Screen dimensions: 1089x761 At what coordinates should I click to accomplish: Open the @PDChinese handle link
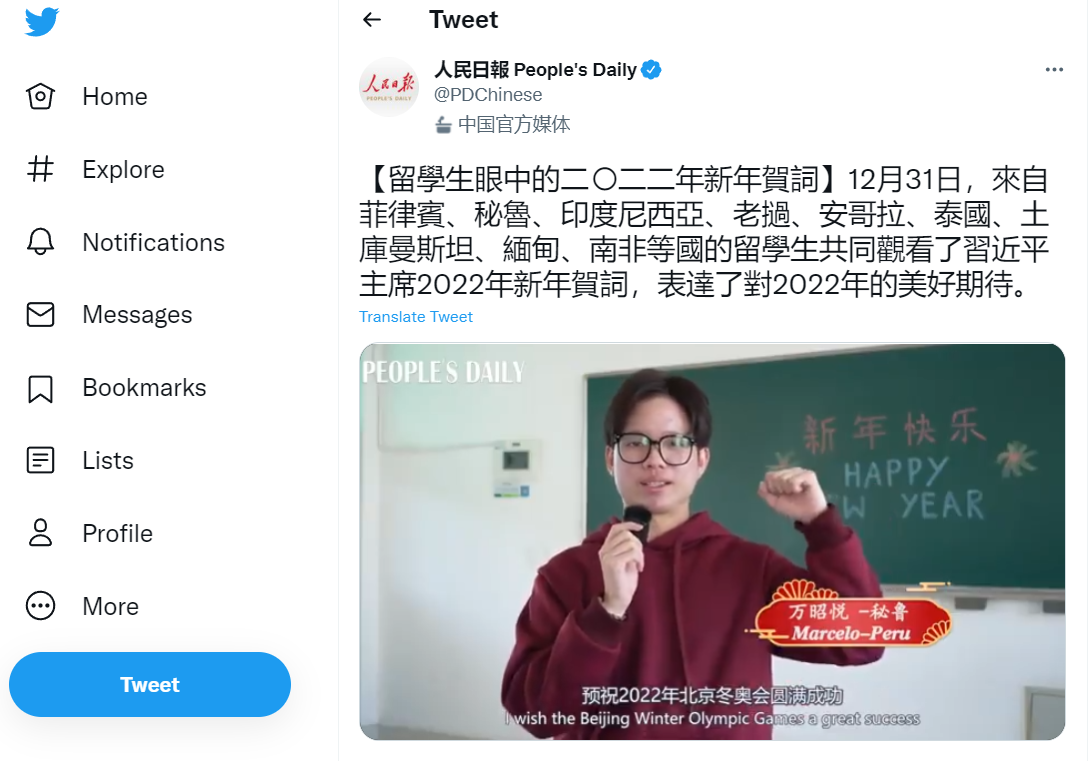pyautogui.click(x=488, y=94)
